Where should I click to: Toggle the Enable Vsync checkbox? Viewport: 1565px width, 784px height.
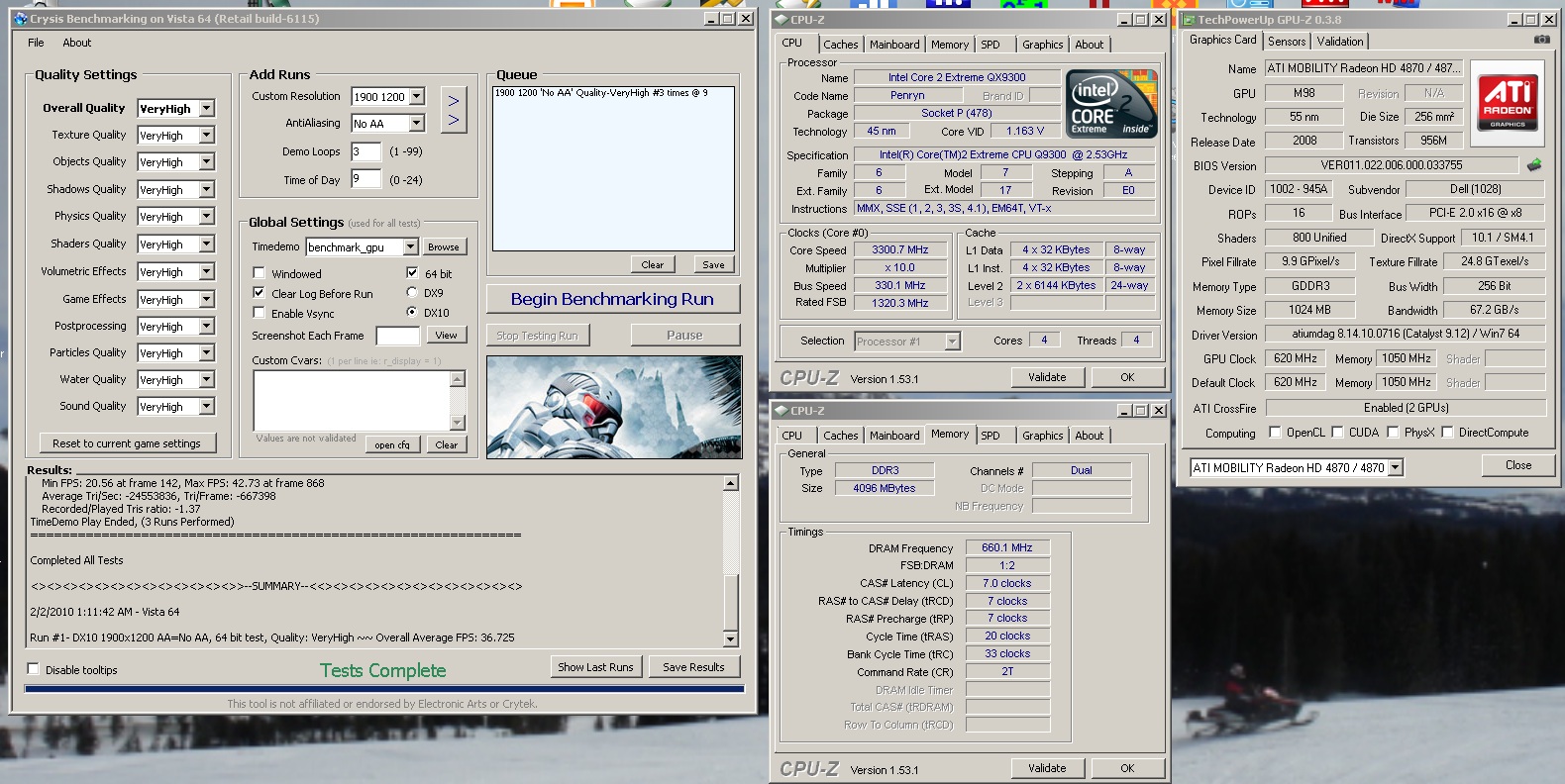click(259, 313)
